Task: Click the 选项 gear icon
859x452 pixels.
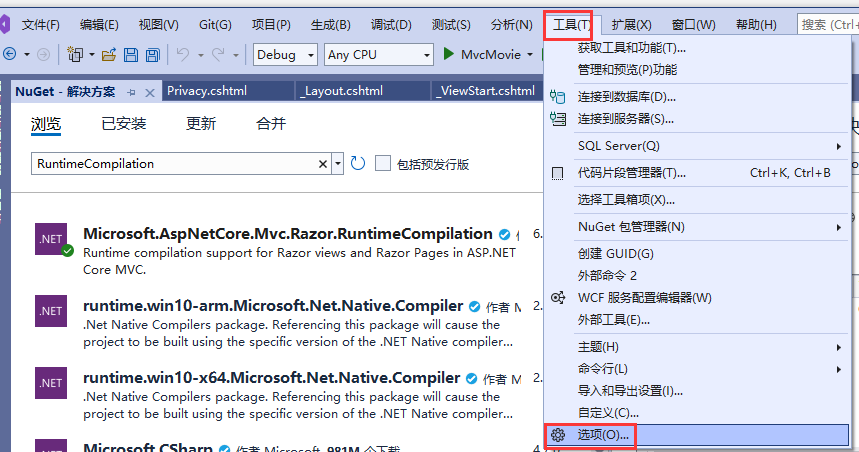Action: [558, 435]
